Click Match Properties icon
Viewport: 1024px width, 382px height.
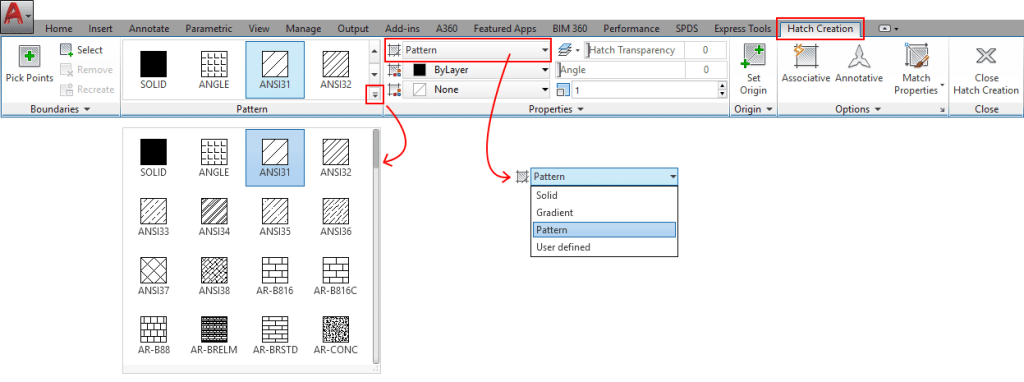(917, 56)
